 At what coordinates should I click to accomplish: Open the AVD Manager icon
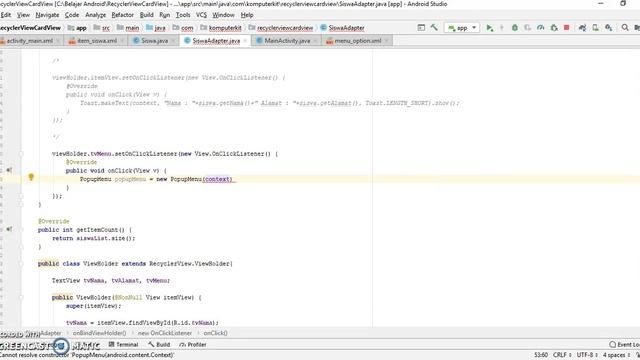coord(596,27)
